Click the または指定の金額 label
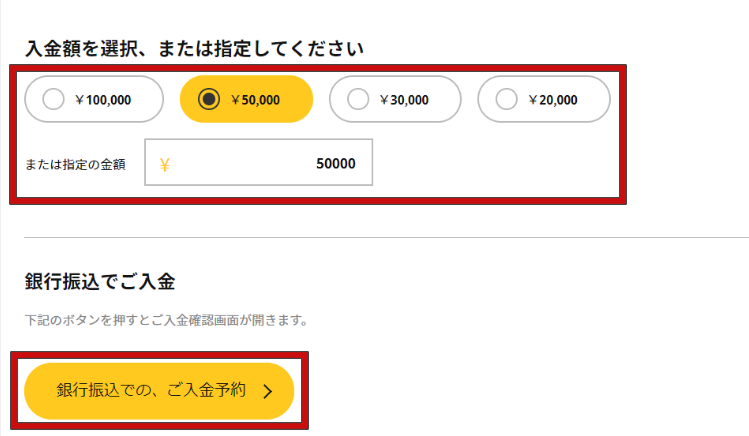Image resolution: width=749 pixels, height=436 pixels. pos(75,164)
